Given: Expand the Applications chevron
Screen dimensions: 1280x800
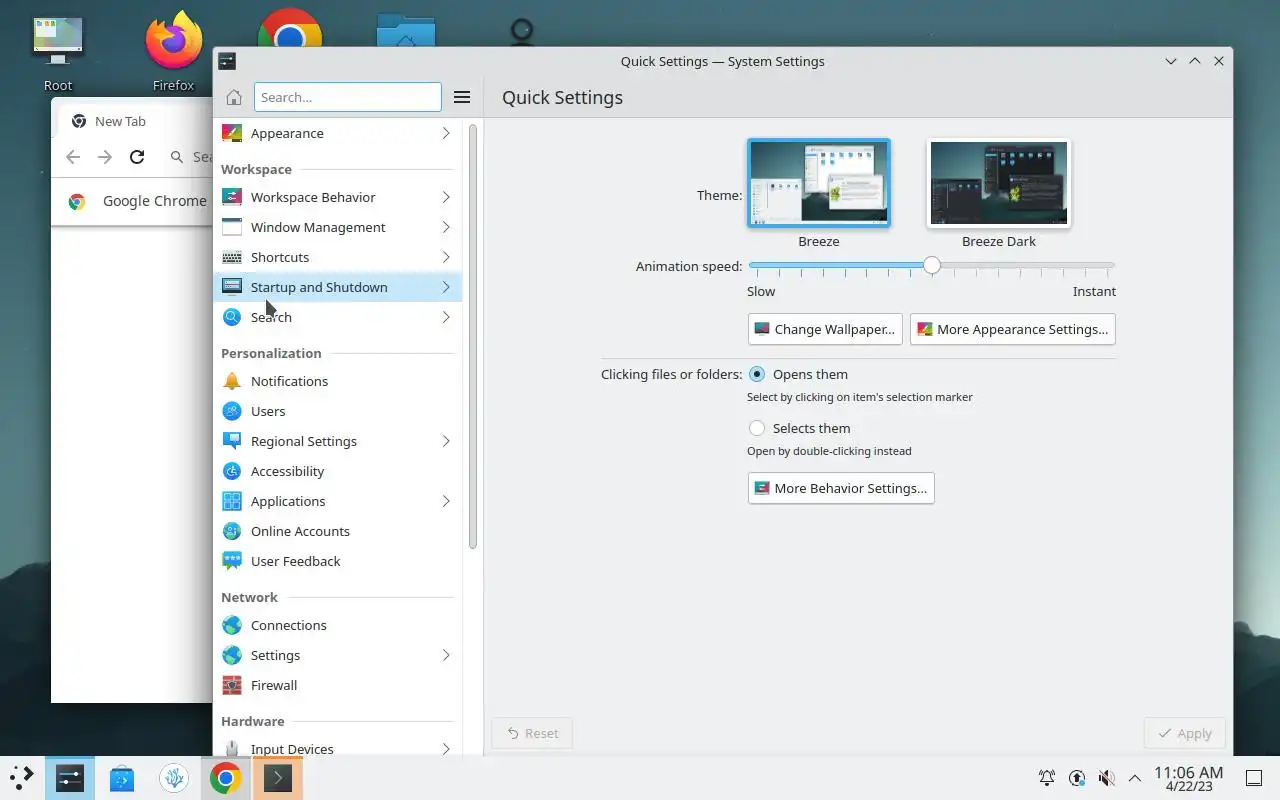Looking at the screenshot, I should 446,501.
